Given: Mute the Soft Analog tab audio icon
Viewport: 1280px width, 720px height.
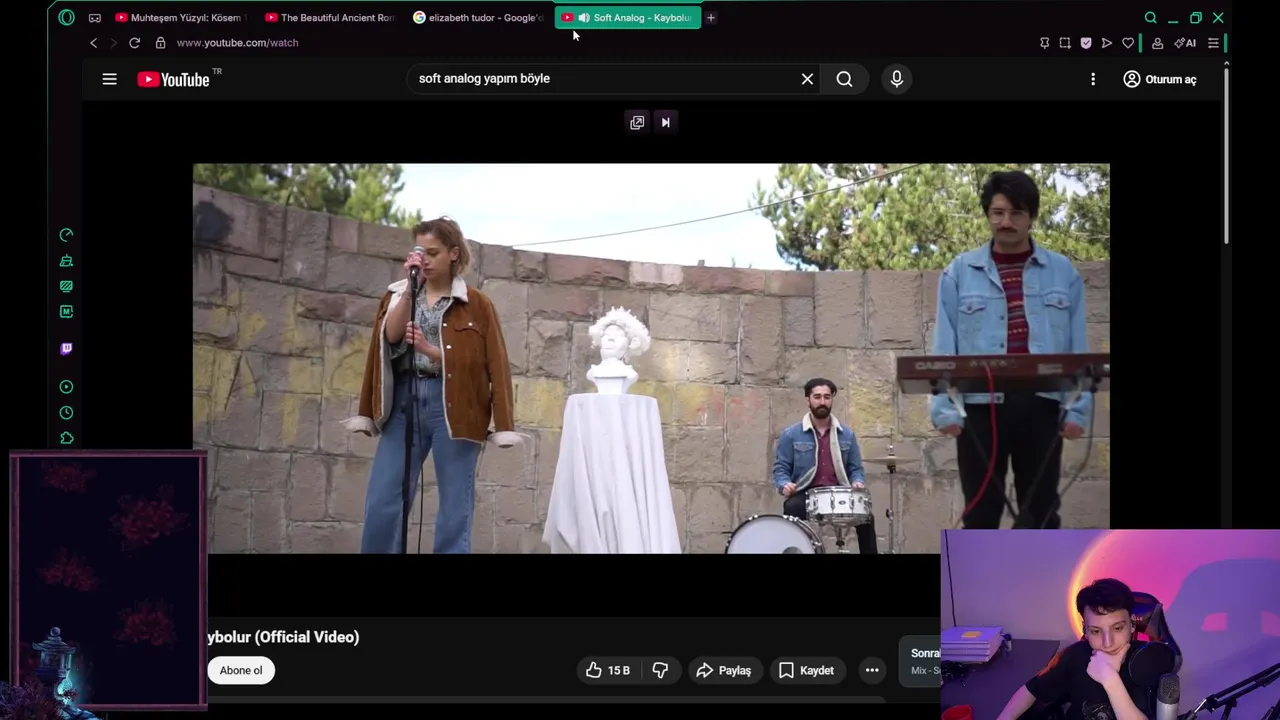Looking at the screenshot, I should pos(584,18).
